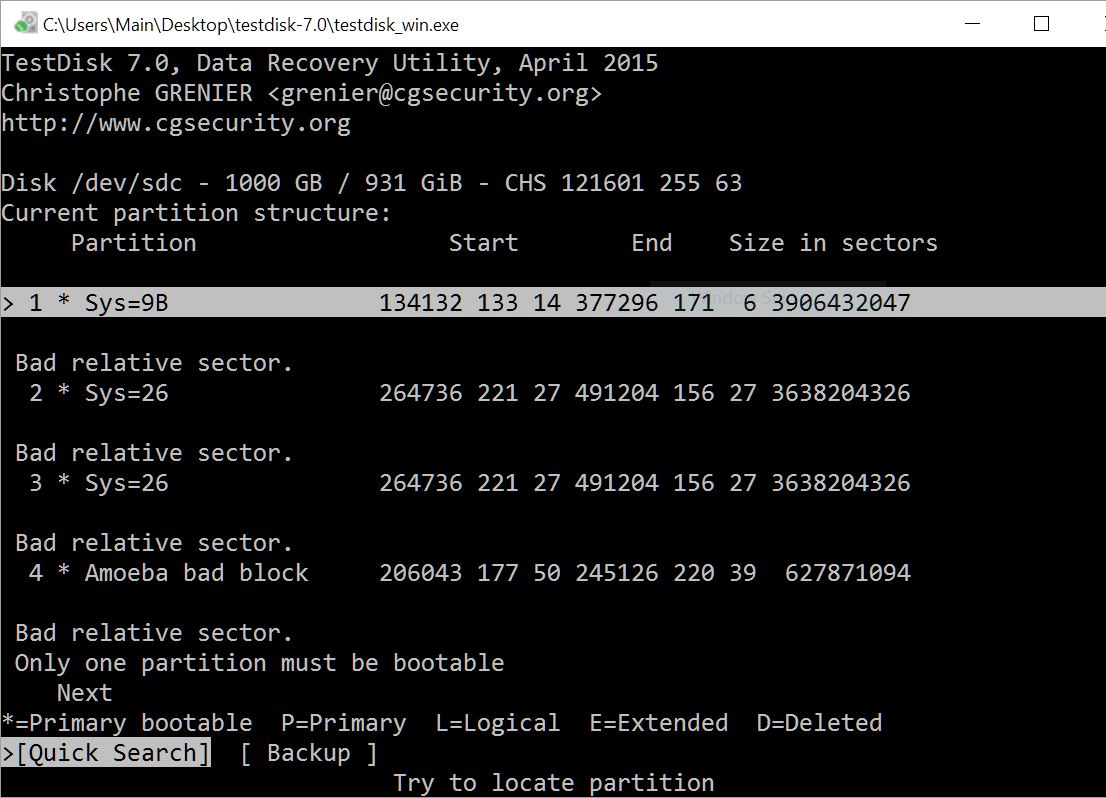Minimize the testdisk_win.exe window
The width and height of the screenshot is (1106, 798).
pyautogui.click(x=973, y=23)
